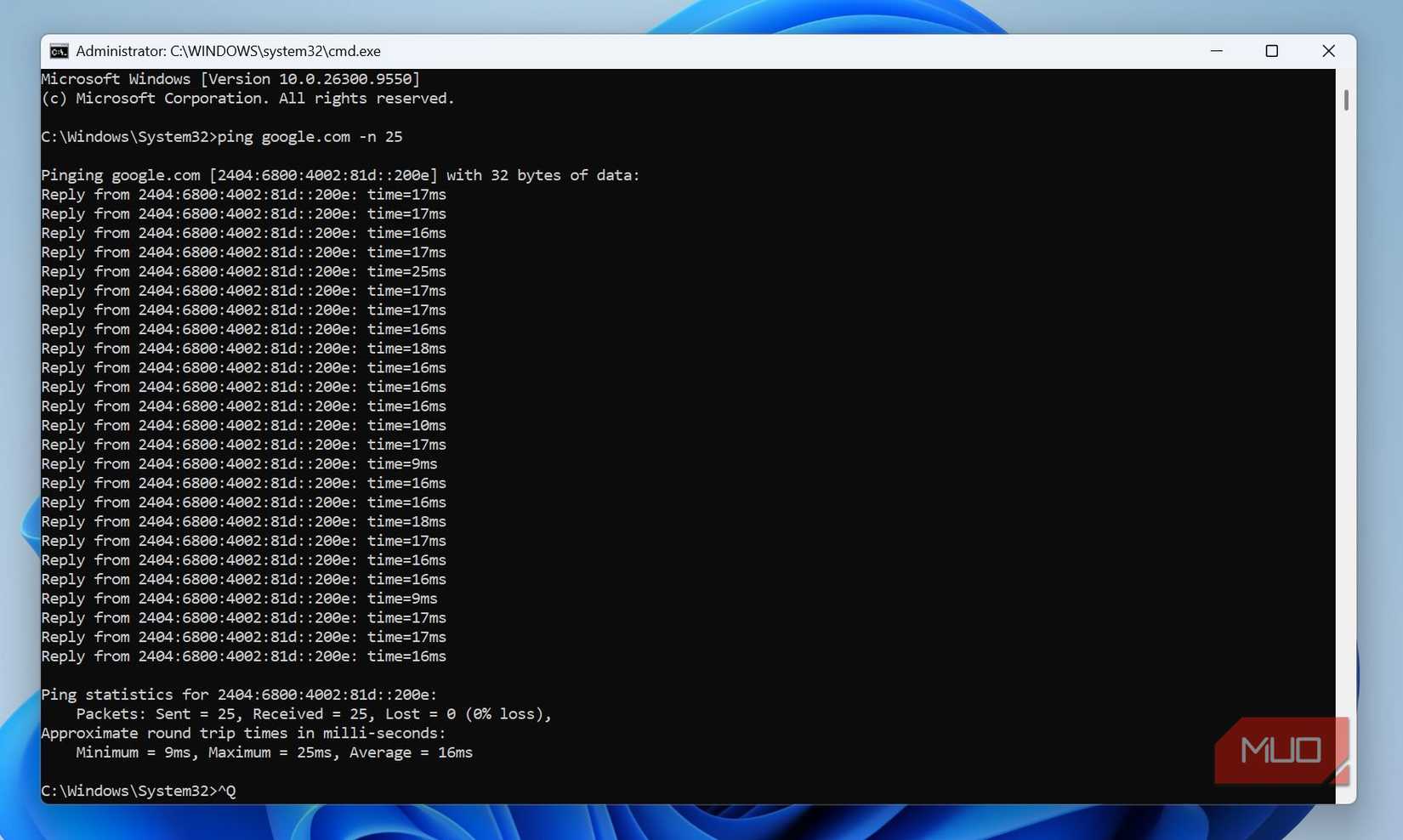Click the reply line showing time=10ms
Image resolution: width=1403 pixels, height=840 pixels.
point(243,426)
